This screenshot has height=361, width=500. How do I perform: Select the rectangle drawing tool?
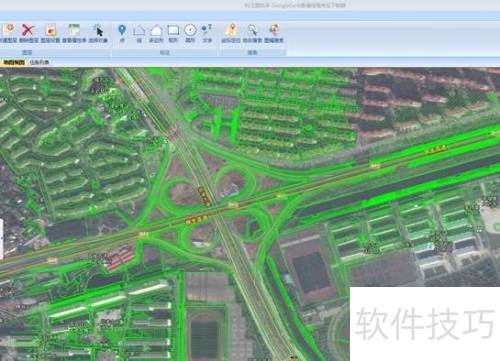(173, 30)
